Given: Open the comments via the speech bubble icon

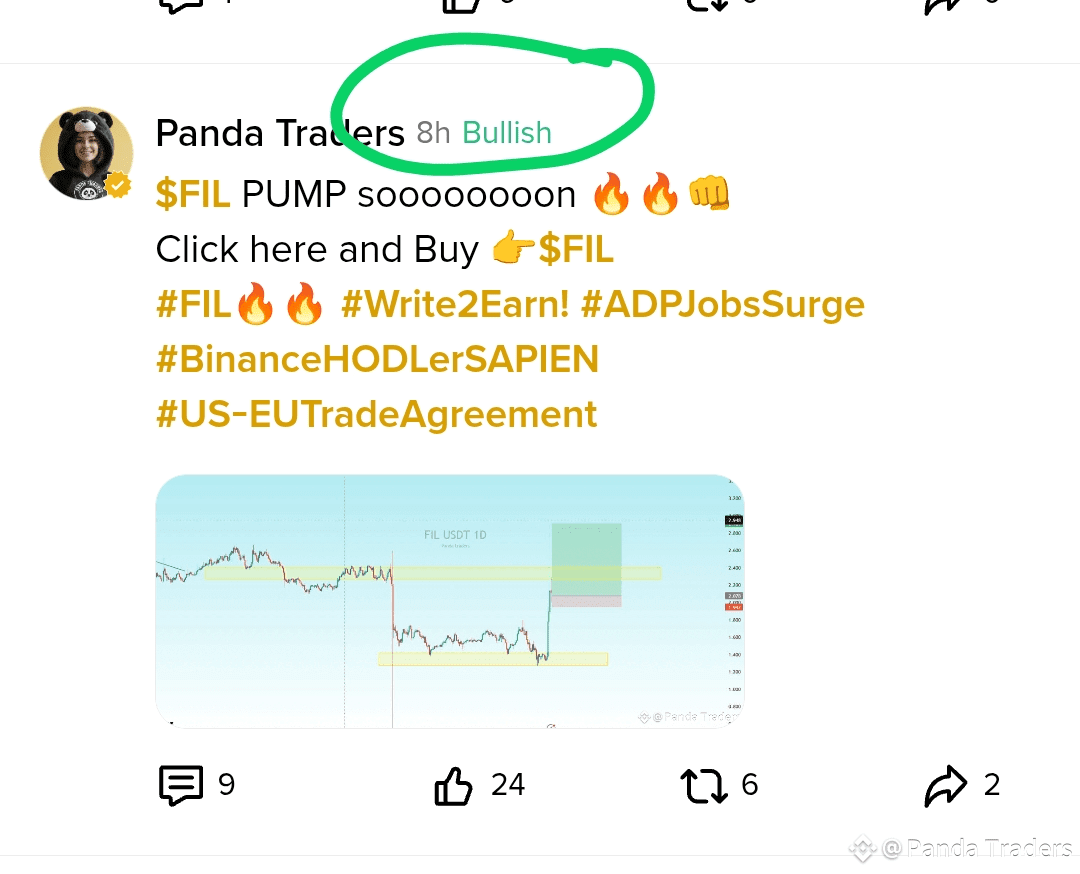Looking at the screenshot, I should click(181, 786).
